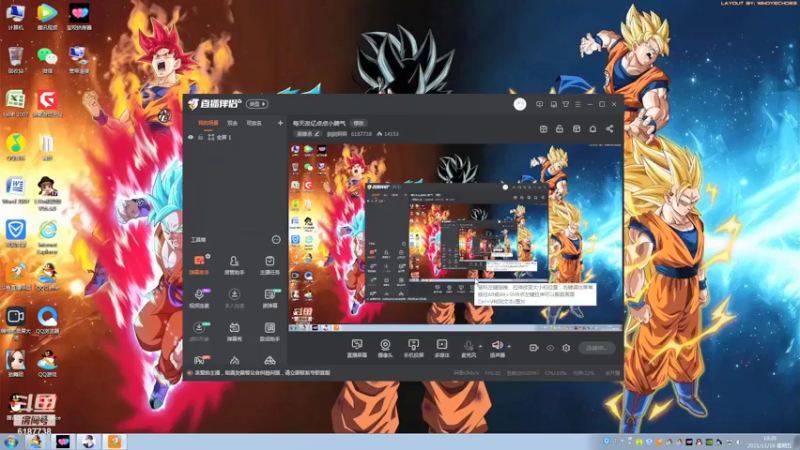Screen dimensions: 800x450
Task: Open settings gear in stream control bar
Action: [x=566, y=348]
